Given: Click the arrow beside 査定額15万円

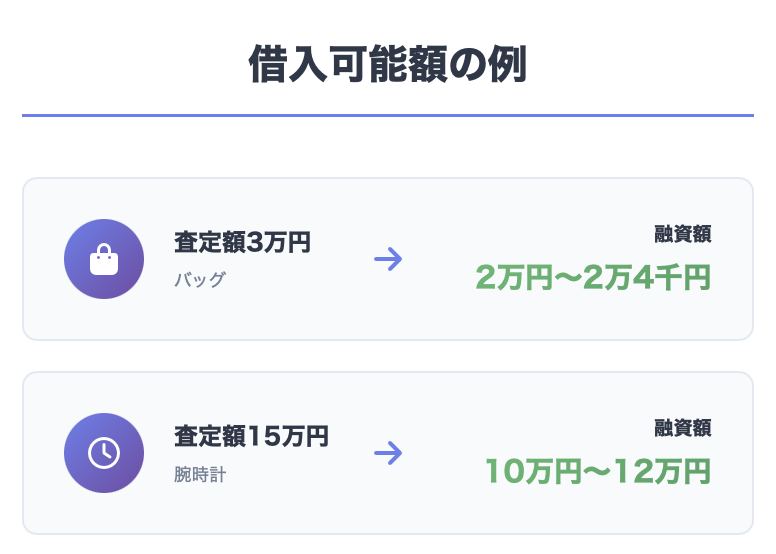Looking at the screenshot, I should (x=388, y=453).
